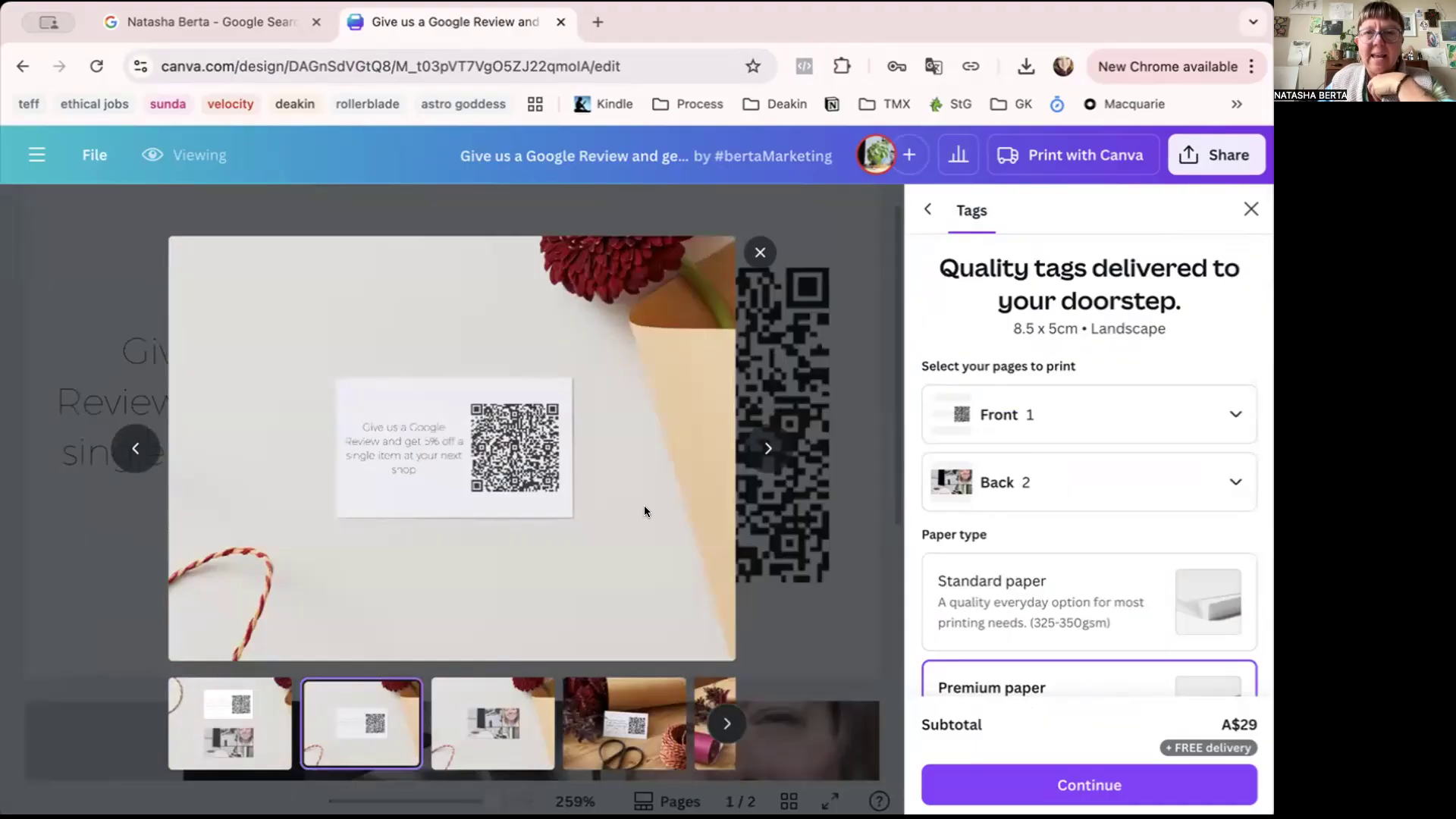The width and height of the screenshot is (1456, 819).
Task: Bookmark this page with the star icon
Action: click(x=752, y=66)
